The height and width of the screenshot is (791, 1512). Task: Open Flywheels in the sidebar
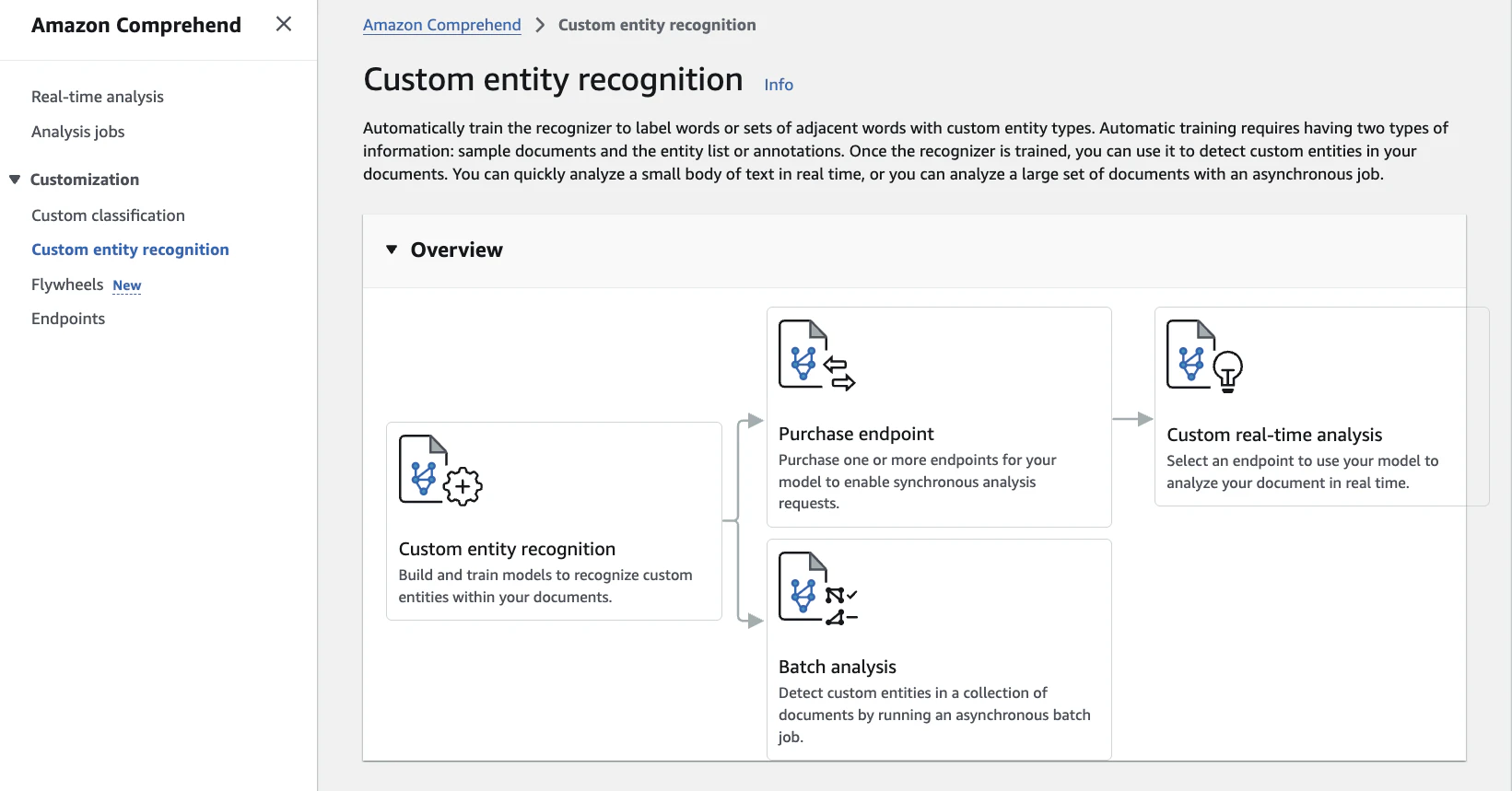coord(67,285)
